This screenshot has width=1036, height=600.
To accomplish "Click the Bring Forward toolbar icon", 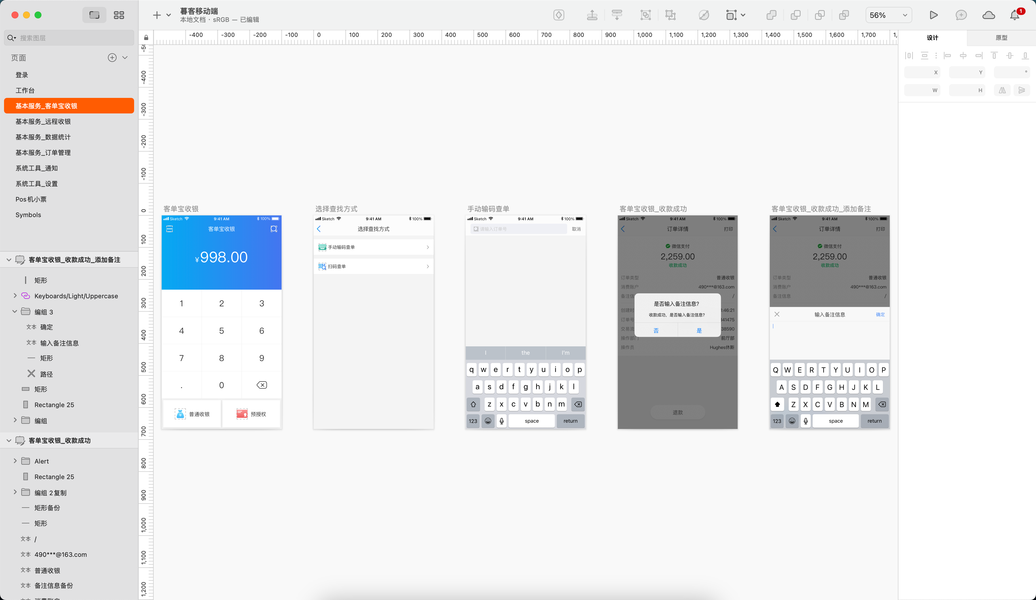I will 592,15.
